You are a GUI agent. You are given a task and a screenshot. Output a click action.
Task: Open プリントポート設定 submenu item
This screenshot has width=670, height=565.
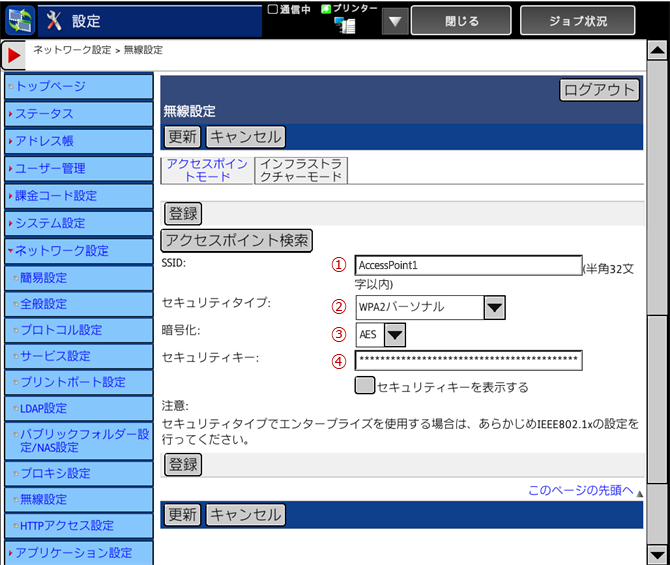[79, 382]
